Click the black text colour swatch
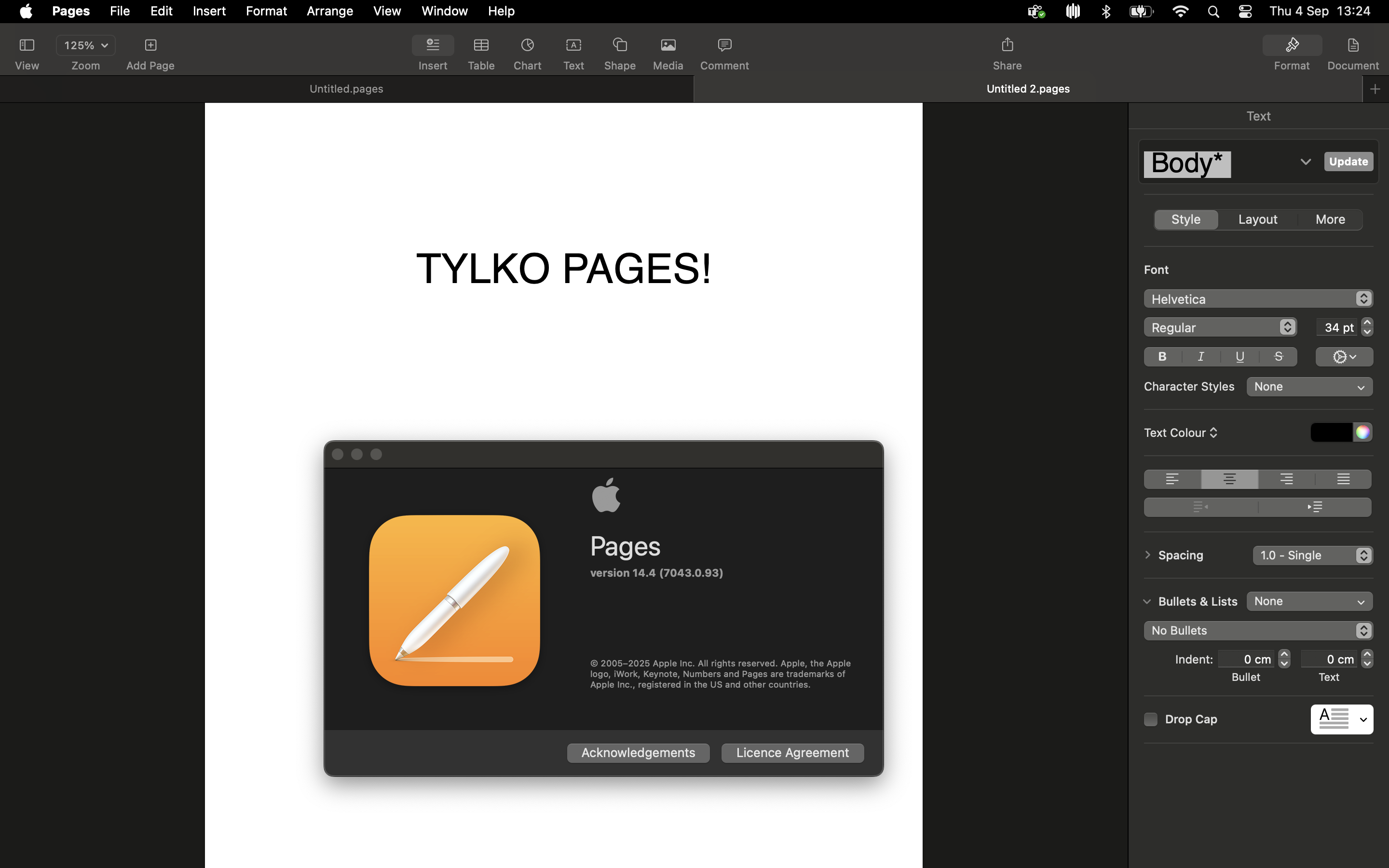1389x868 pixels. click(x=1331, y=432)
